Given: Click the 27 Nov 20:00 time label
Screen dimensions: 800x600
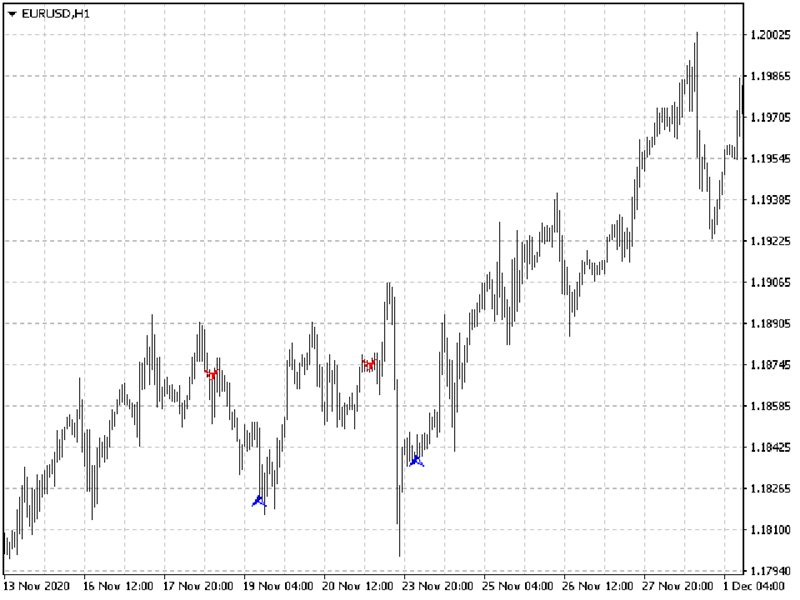Looking at the screenshot, I should (678, 586).
